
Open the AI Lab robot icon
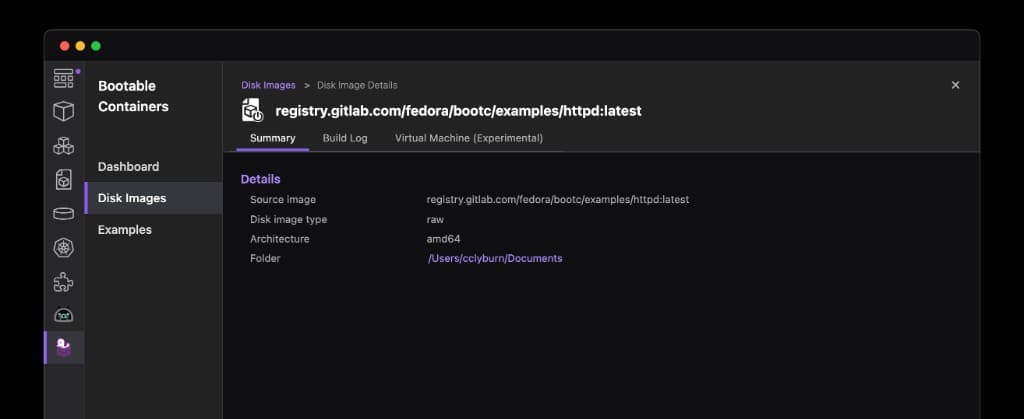(x=63, y=315)
